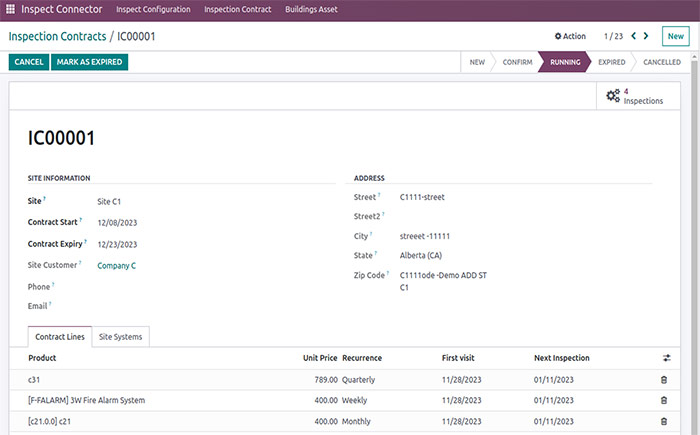Image resolution: width=700 pixels, height=435 pixels.
Task: Go to previous record arrow
Action: 633,36
